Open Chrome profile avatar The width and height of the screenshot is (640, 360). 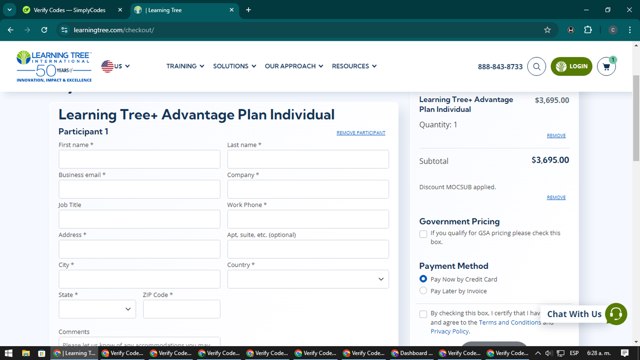tap(613, 30)
